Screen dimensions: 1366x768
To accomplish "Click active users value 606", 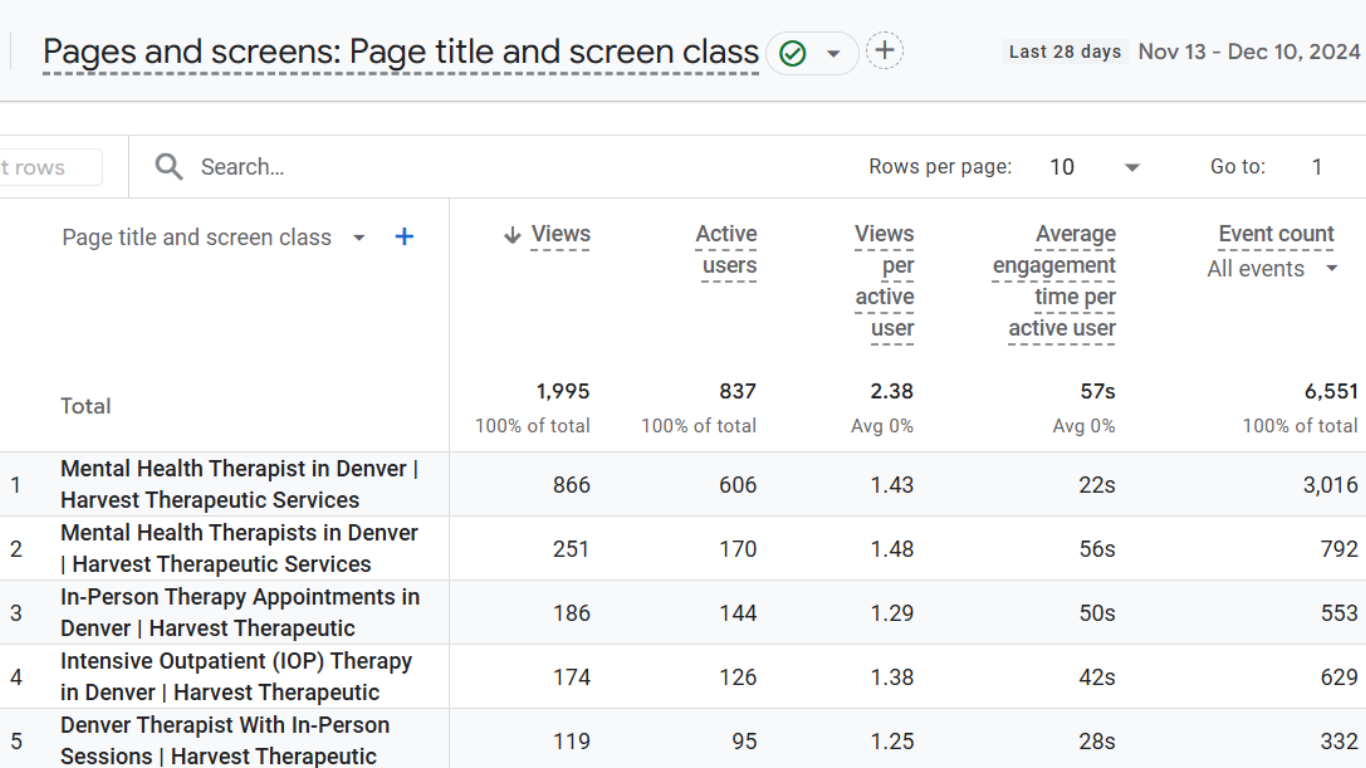I will point(737,485).
